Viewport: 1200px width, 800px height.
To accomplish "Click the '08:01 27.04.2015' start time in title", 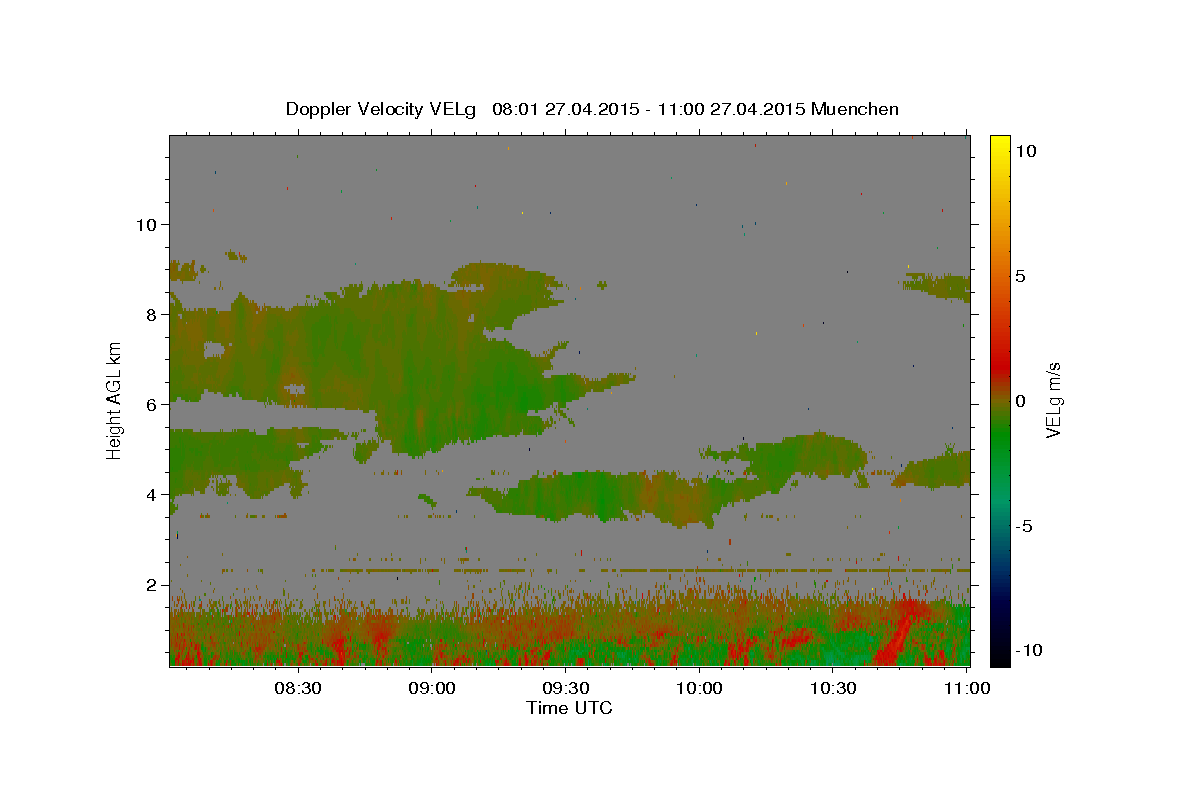I will (566, 109).
